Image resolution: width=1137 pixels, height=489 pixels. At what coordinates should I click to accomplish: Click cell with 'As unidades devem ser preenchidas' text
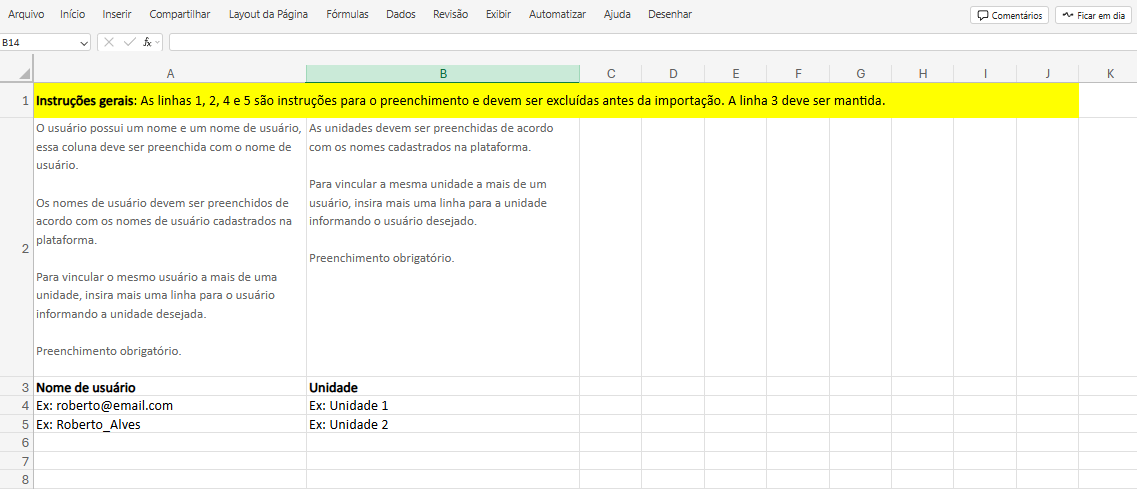[443, 247]
